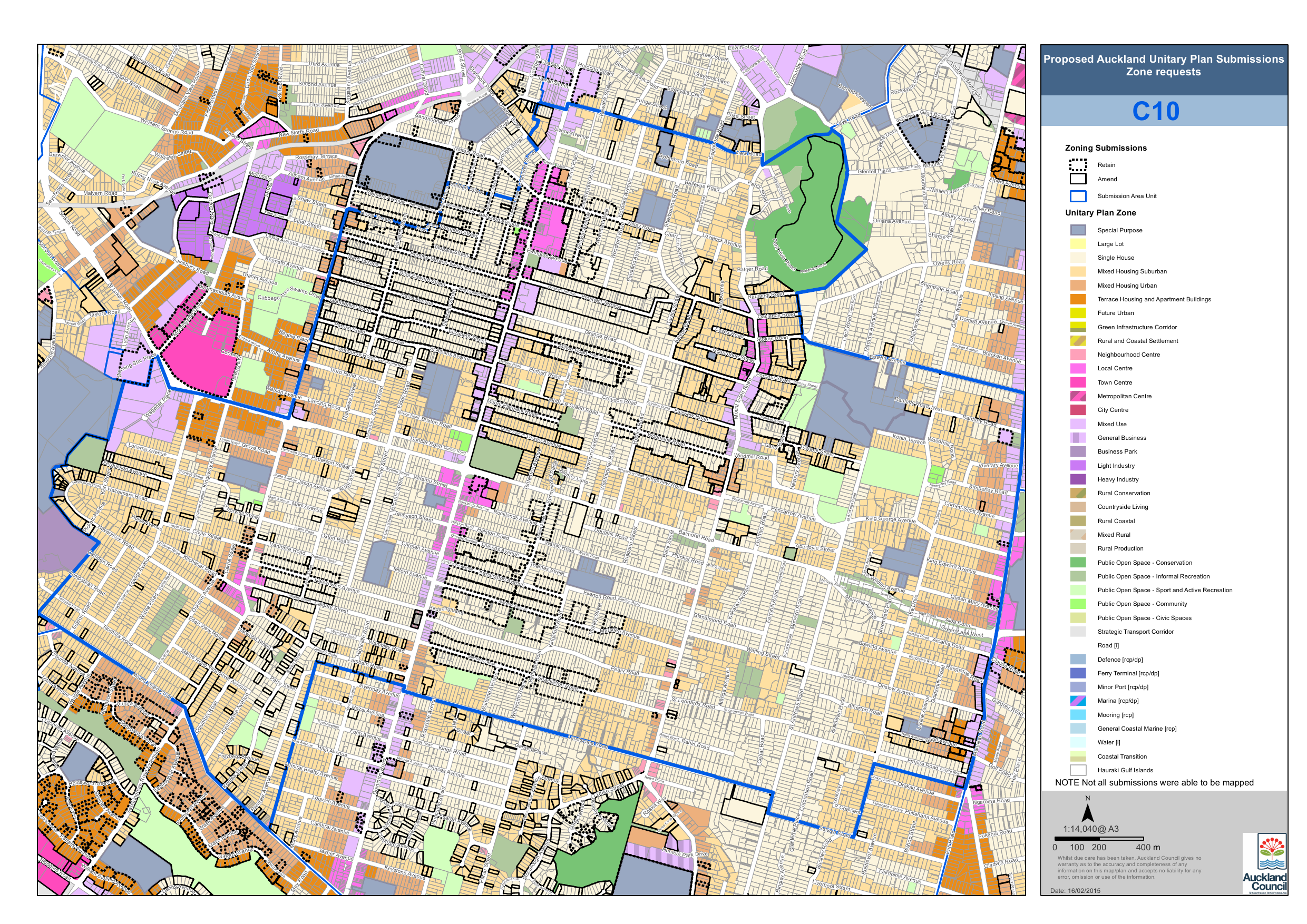The width and height of the screenshot is (1307, 924).
Task: Click the General Coastal Marine [rcp] label
Action: pos(1137,729)
